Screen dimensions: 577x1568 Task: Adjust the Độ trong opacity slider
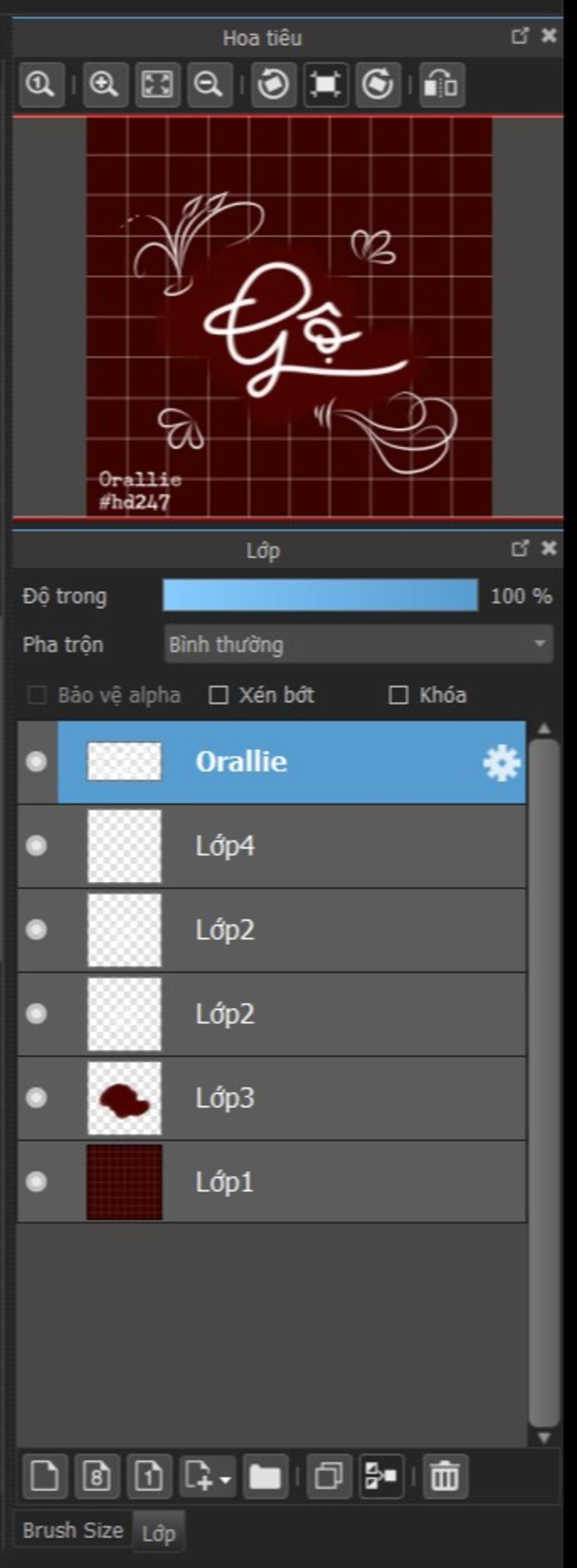[321, 595]
